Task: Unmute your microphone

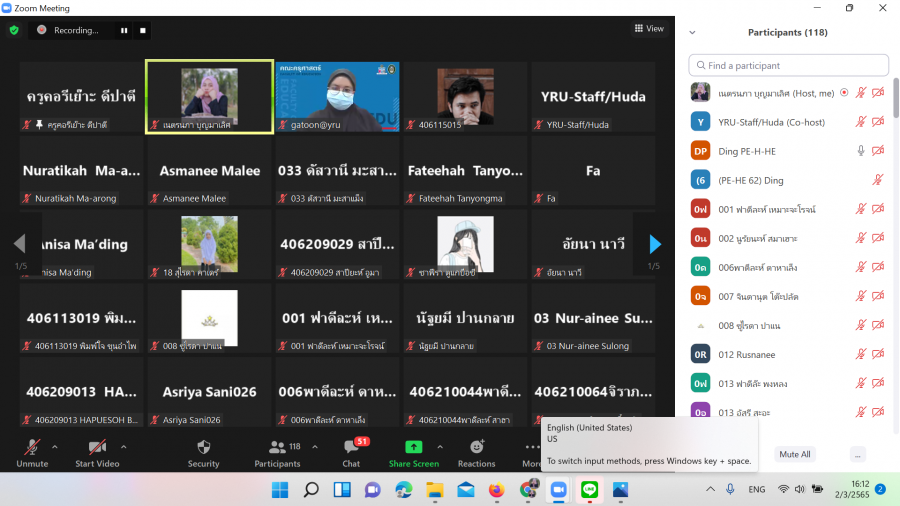Action: click(32, 452)
